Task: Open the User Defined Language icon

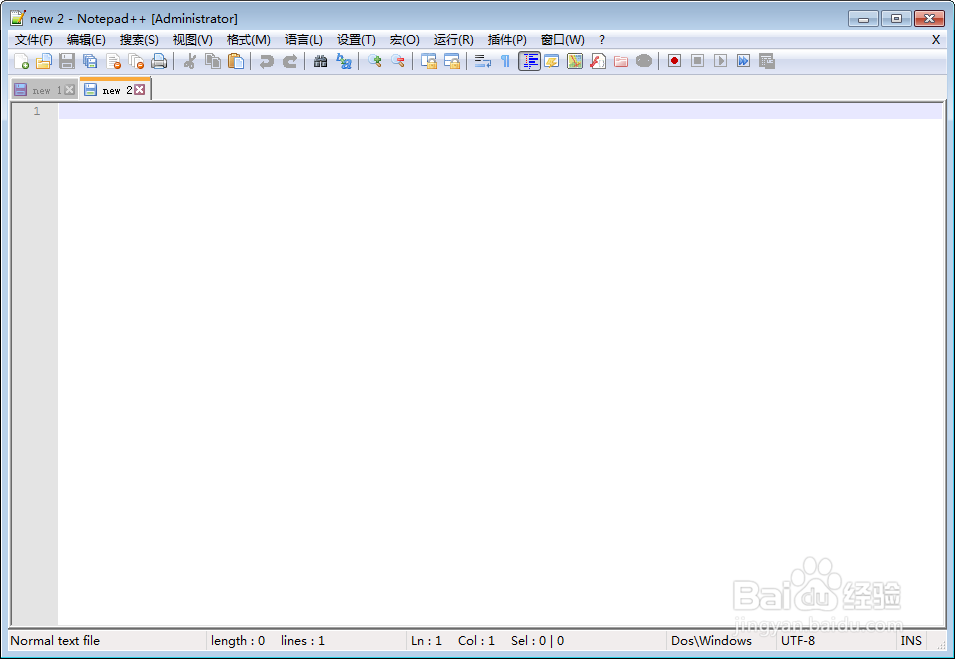Action: [x=552, y=61]
